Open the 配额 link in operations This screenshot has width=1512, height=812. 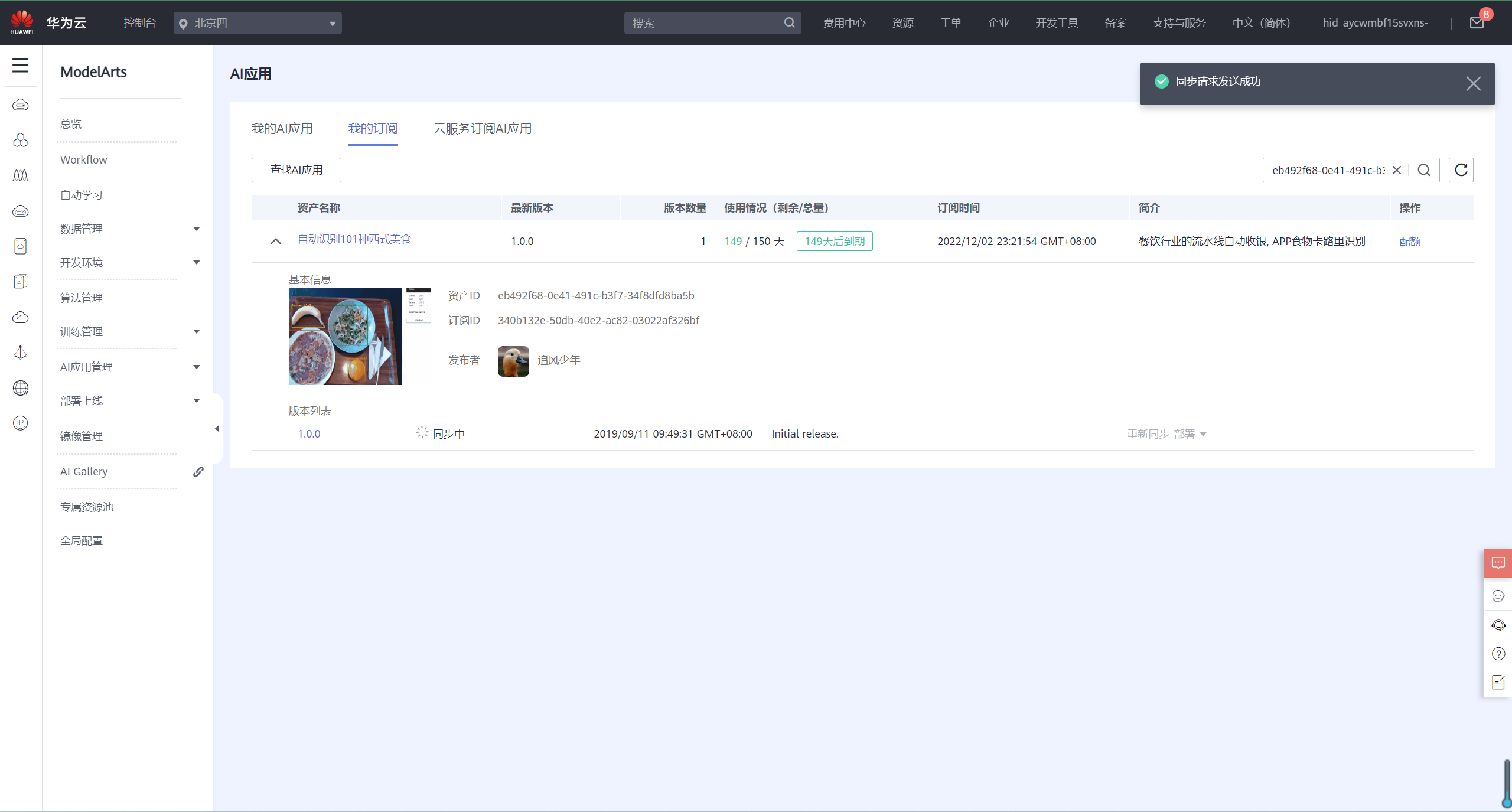point(1409,242)
